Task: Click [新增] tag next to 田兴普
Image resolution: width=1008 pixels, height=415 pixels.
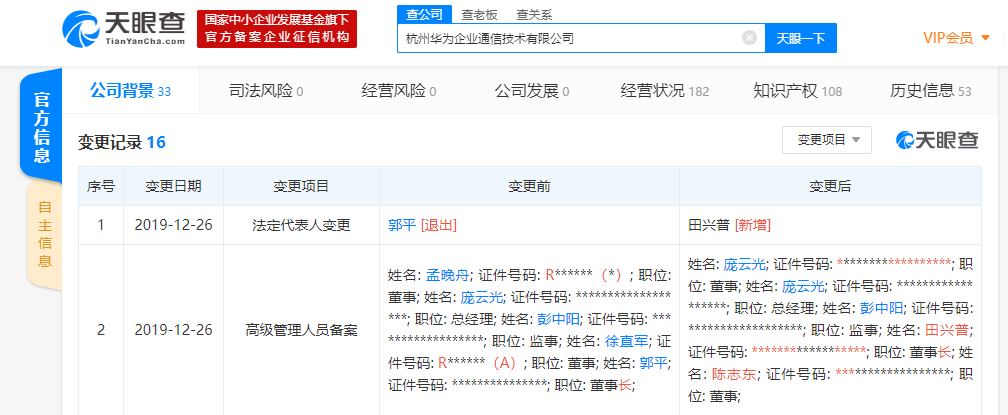Action: point(752,225)
